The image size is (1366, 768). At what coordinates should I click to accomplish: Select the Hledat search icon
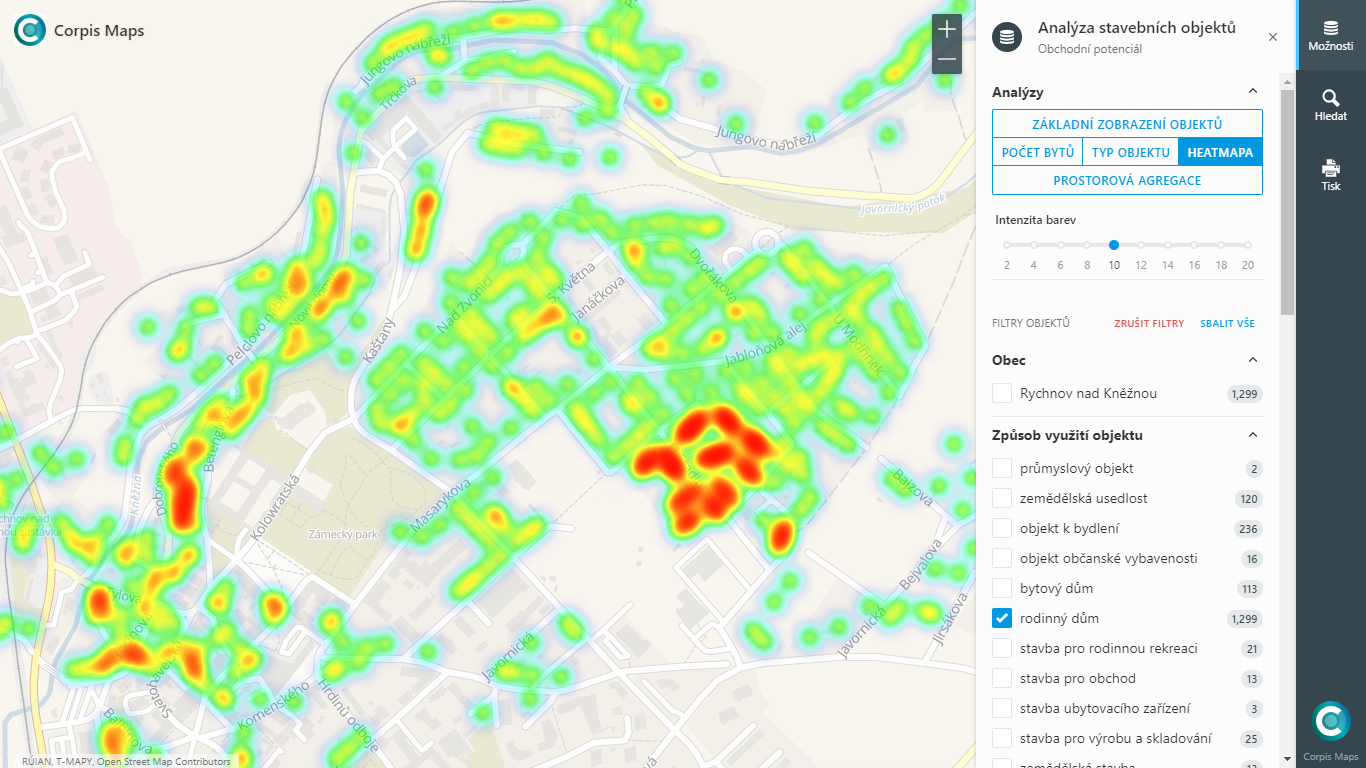pos(1331,100)
